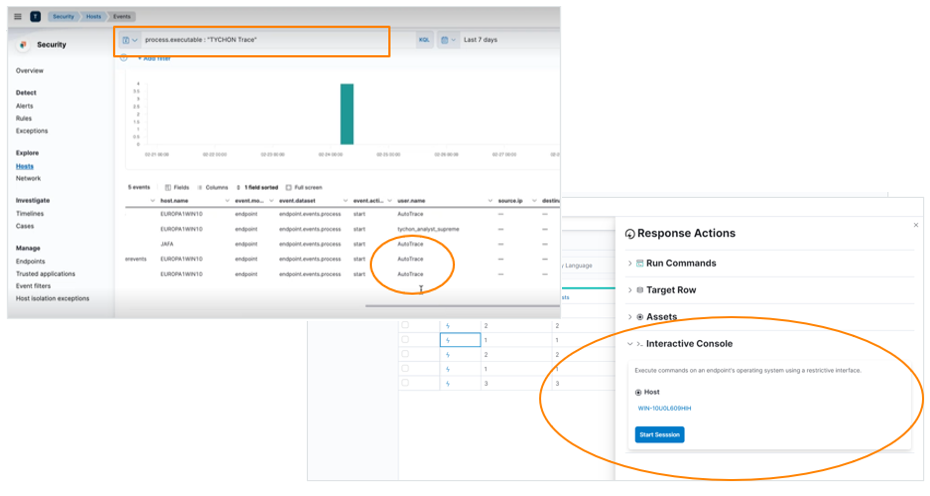Open Exceptions in Security sidebar
930x496 pixels.
pos(32,131)
